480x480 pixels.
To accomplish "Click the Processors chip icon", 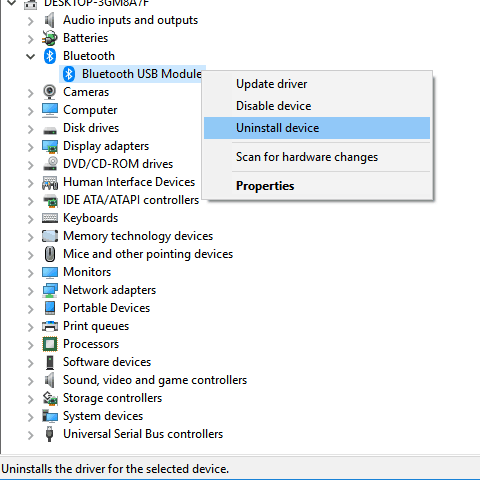I will coord(50,344).
